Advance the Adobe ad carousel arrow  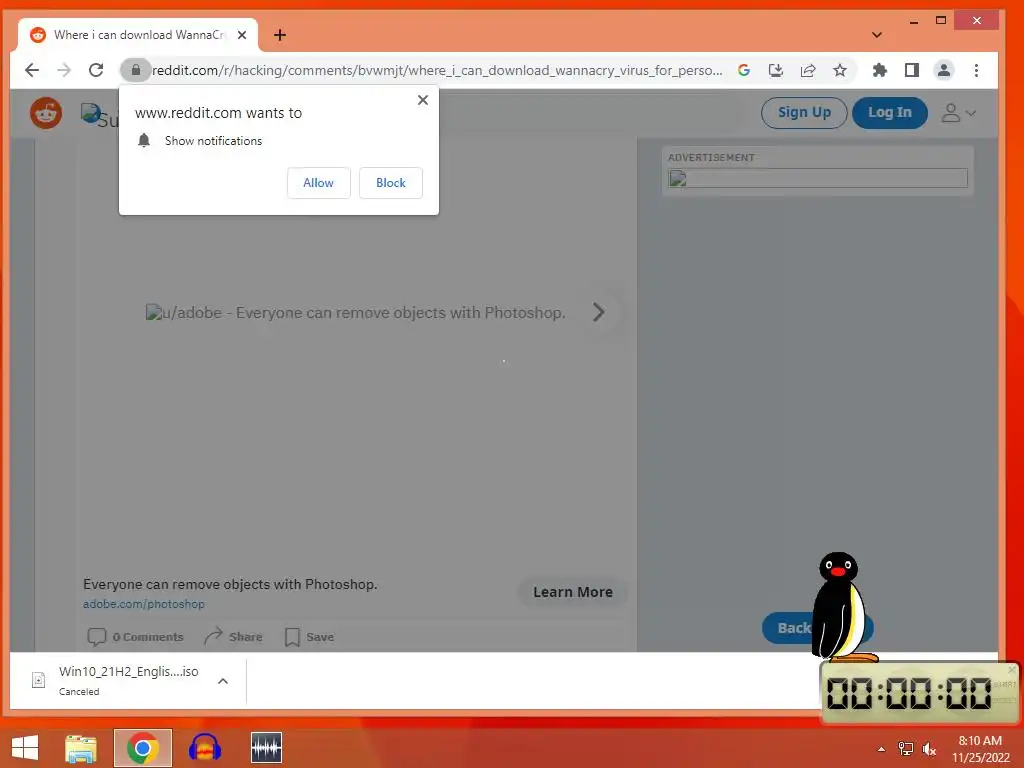tap(598, 312)
